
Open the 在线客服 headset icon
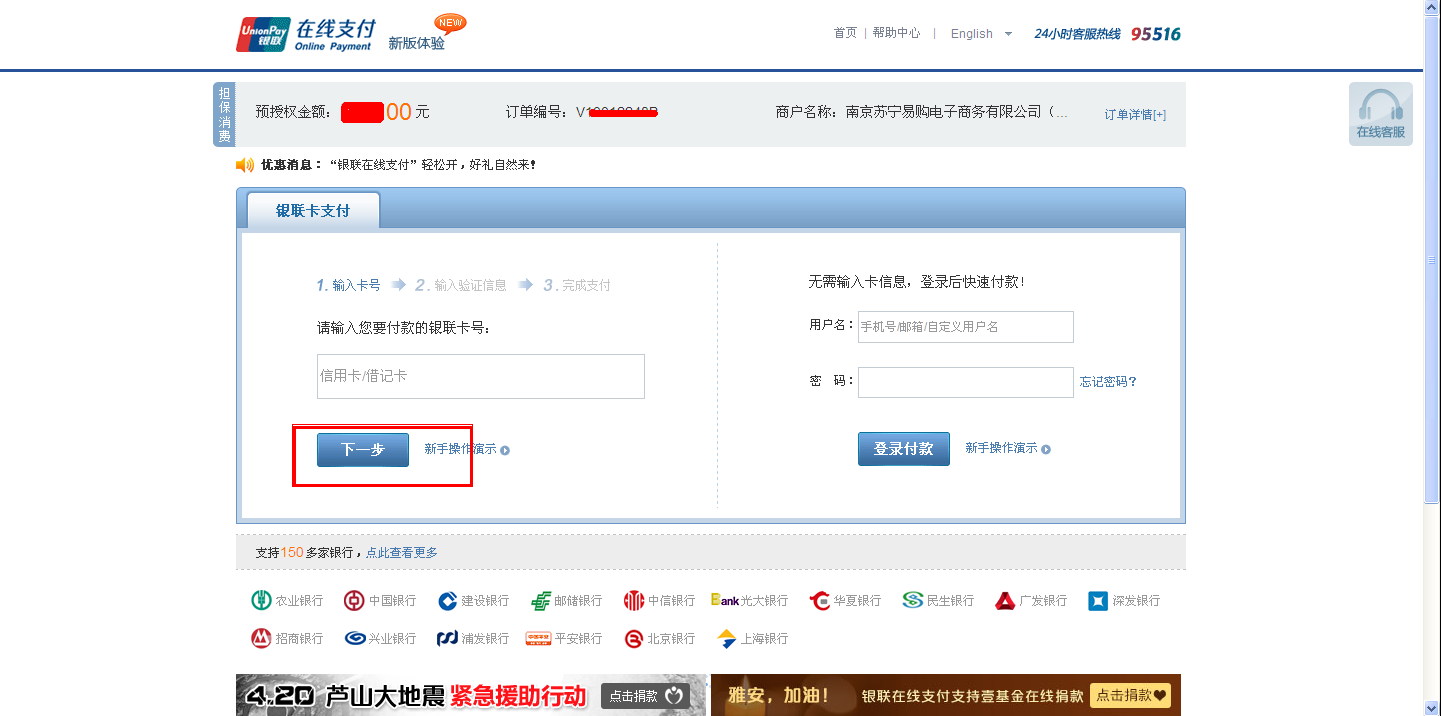tap(1380, 113)
